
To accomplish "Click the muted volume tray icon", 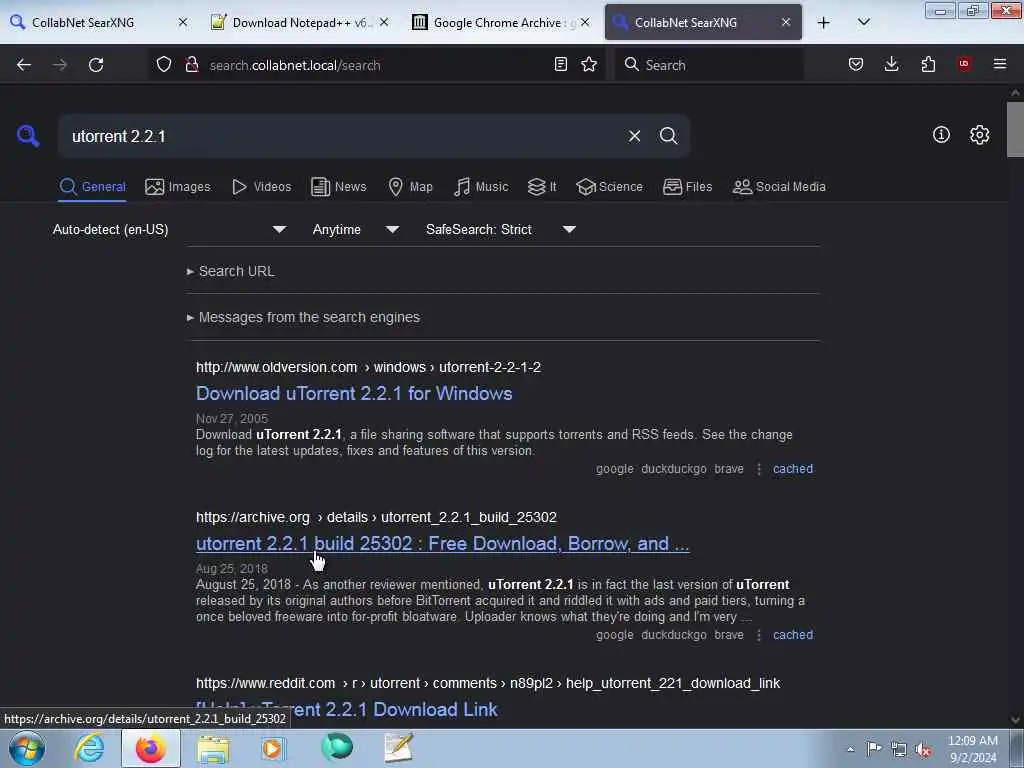I will click(923, 749).
